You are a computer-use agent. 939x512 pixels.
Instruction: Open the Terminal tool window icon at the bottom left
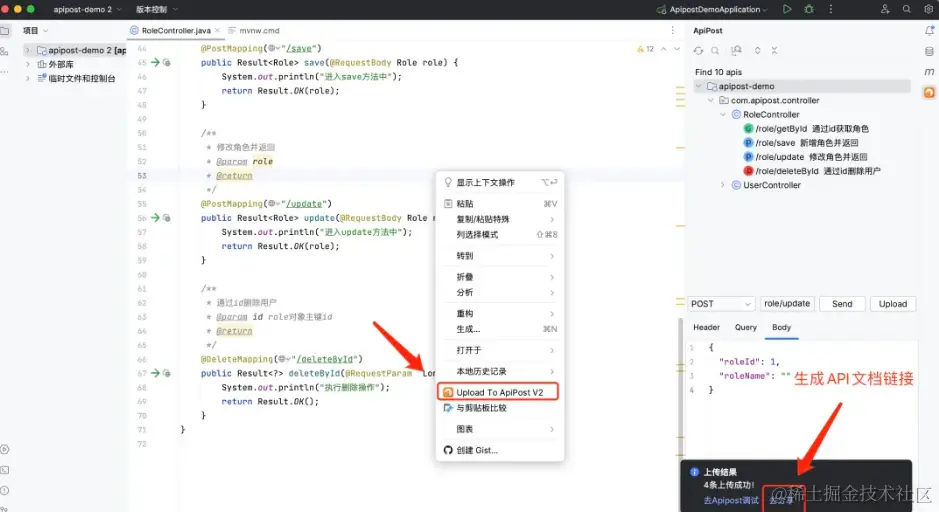pyautogui.click(x=5, y=470)
